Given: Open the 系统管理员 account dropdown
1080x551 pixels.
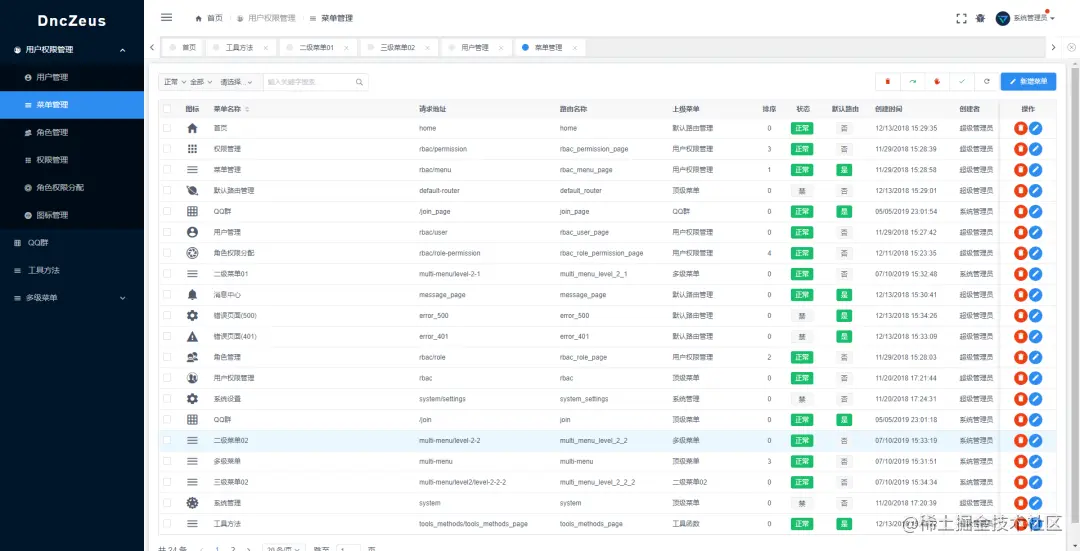Looking at the screenshot, I should pyautogui.click(x=1034, y=19).
